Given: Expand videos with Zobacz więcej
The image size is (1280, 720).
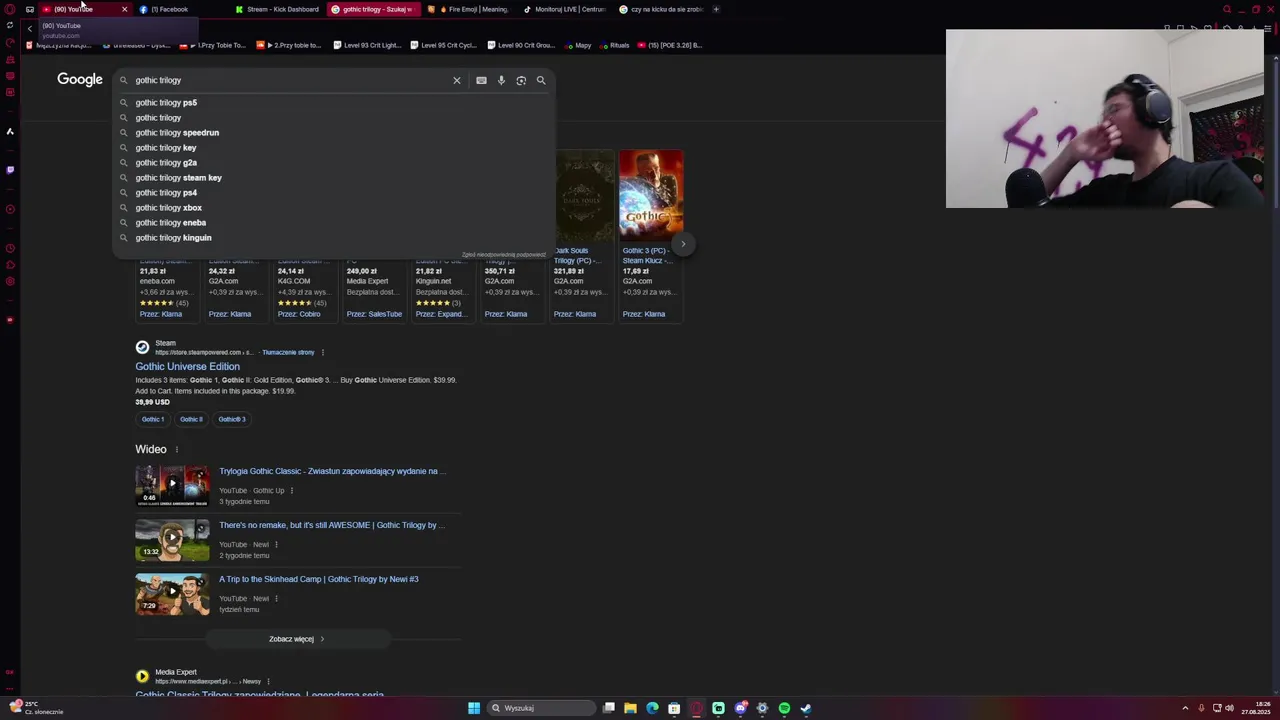Looking at the screenshot, I should [297, 639].
